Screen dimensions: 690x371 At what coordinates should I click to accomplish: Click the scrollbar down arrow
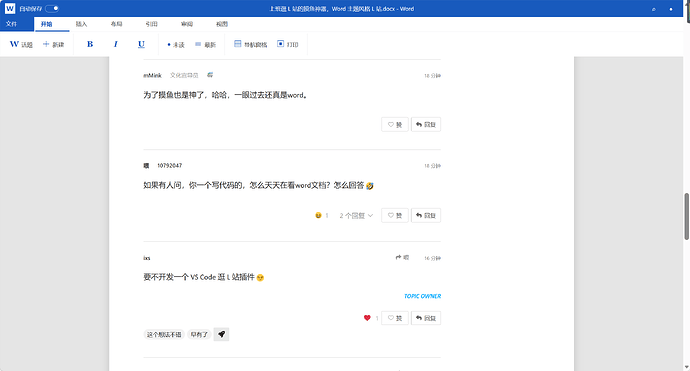(x=686, y=367)
